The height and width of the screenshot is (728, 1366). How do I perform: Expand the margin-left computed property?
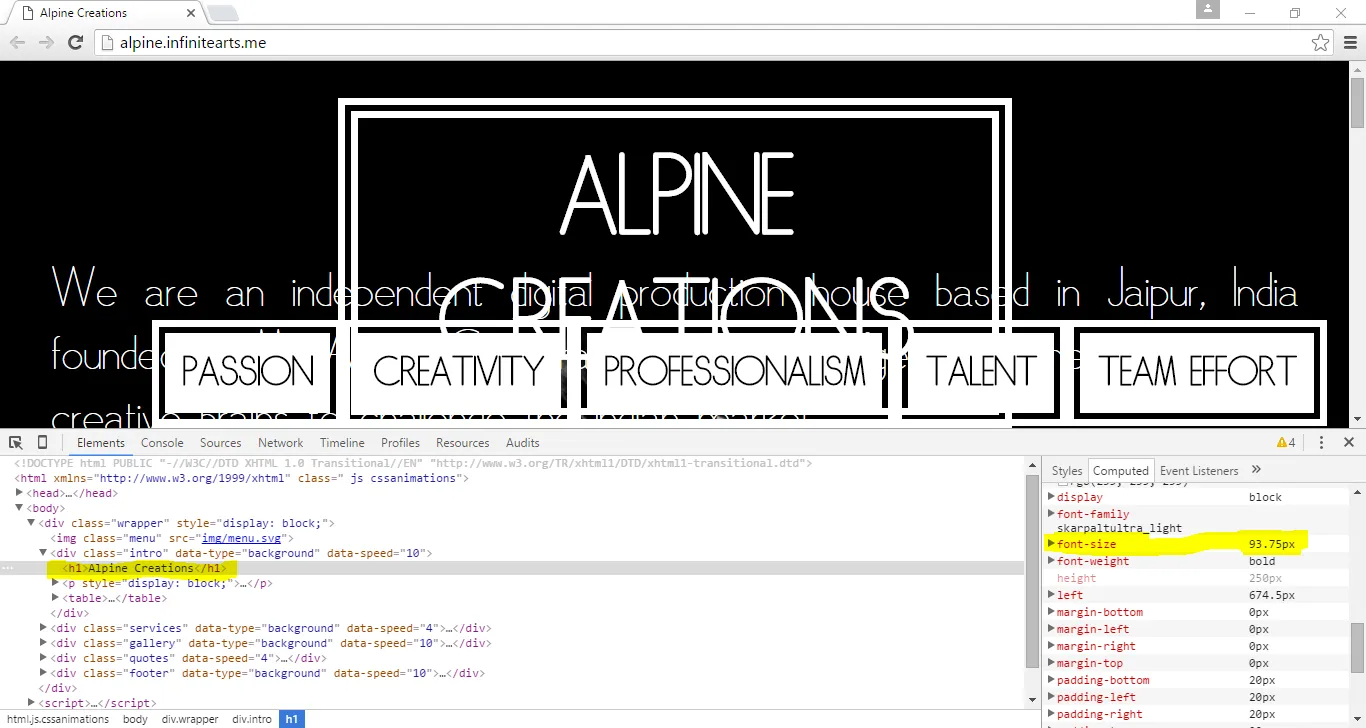(1051, 629)
